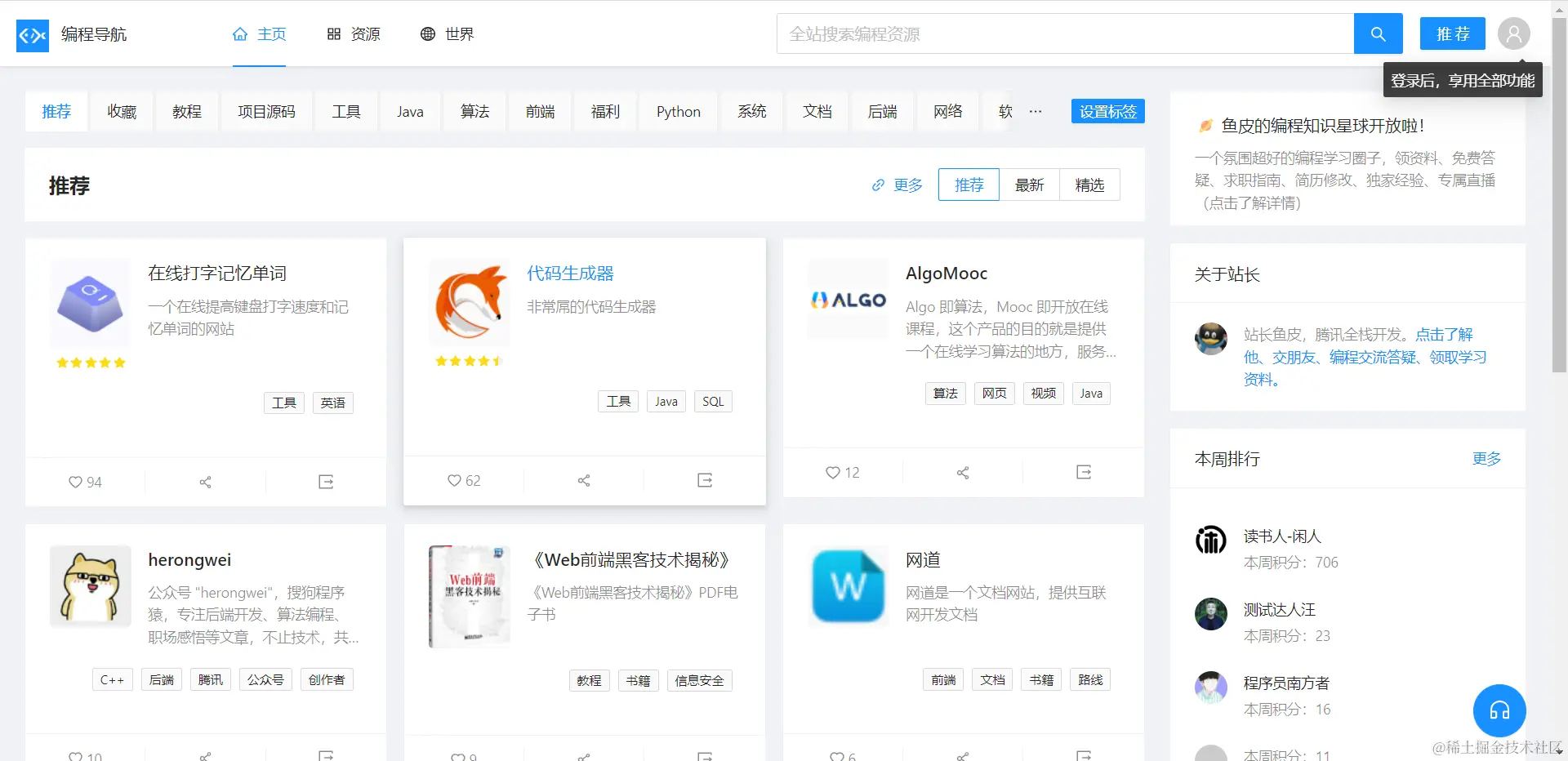Select the 文档 category tab

click(817, 111)
